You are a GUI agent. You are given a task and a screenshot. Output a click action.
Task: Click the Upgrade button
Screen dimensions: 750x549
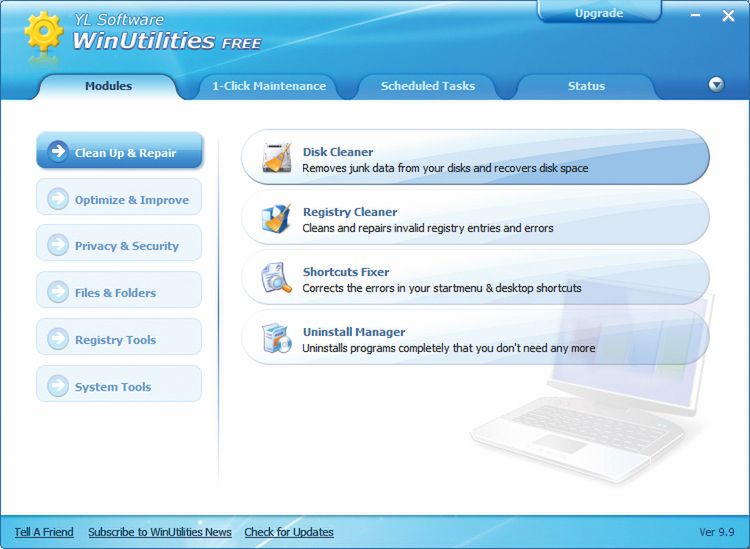[x=599, y=13]
